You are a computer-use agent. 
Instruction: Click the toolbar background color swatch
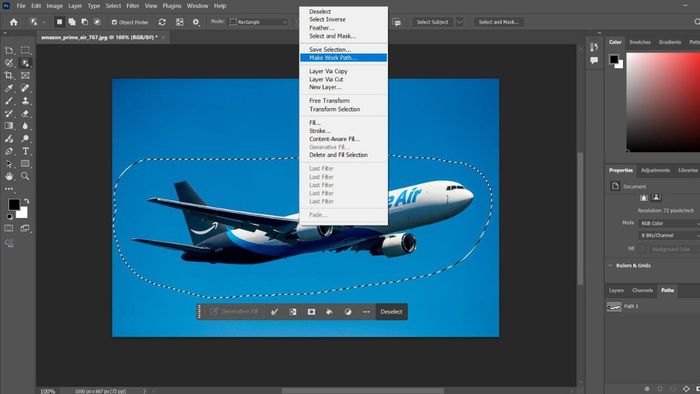click(x=23, y=214)
